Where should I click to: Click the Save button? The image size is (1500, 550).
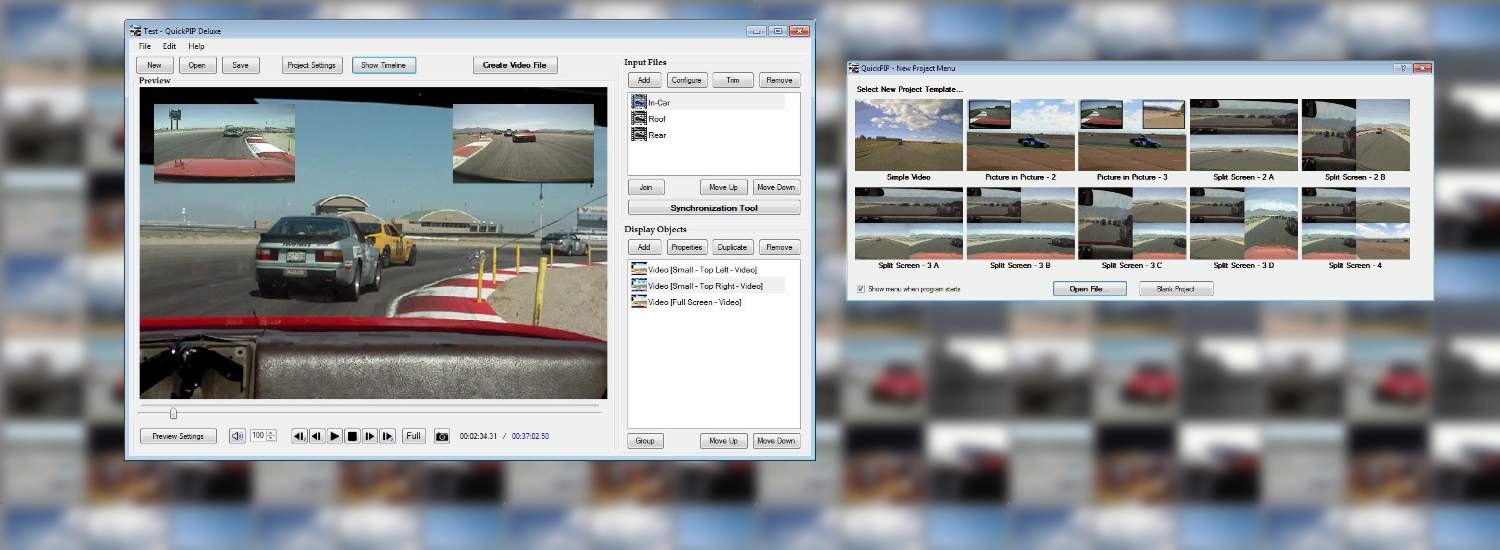pyautogui.click(x=240, y=65)
